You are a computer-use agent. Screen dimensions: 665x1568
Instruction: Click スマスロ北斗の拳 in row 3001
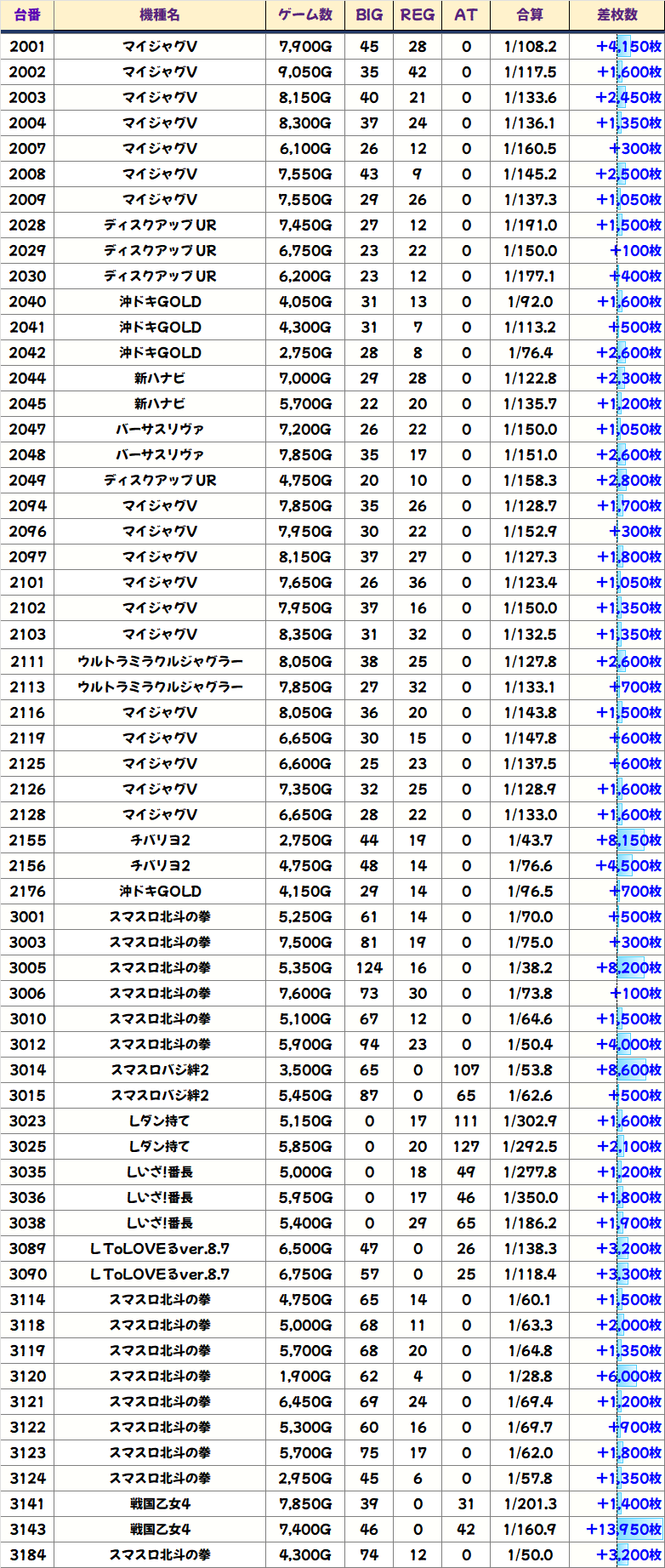pyautogui.click(x=160, y=917)
